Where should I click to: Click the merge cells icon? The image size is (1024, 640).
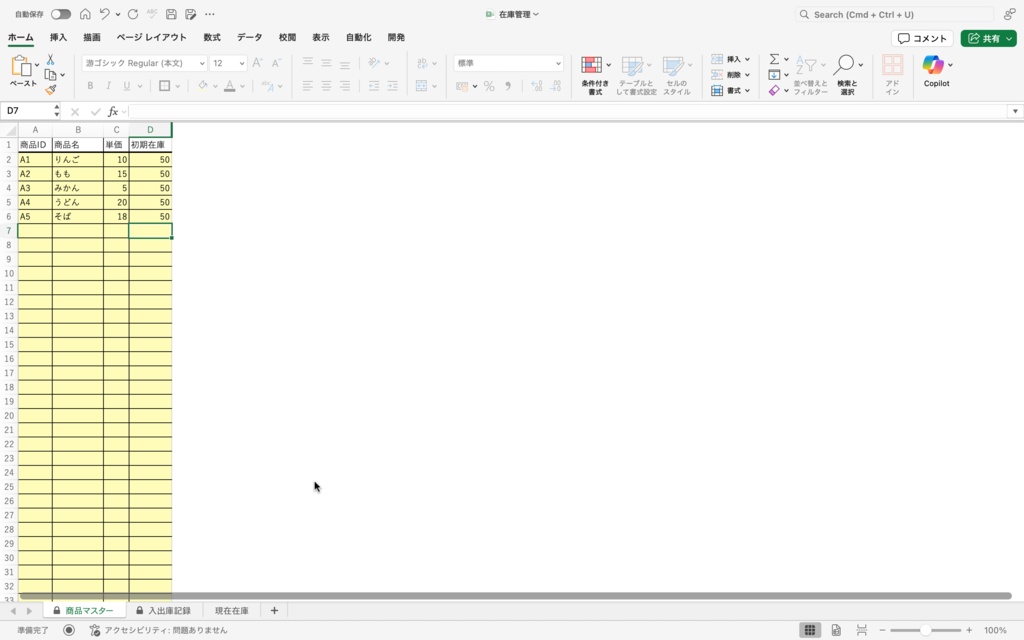tap(421, 86)
